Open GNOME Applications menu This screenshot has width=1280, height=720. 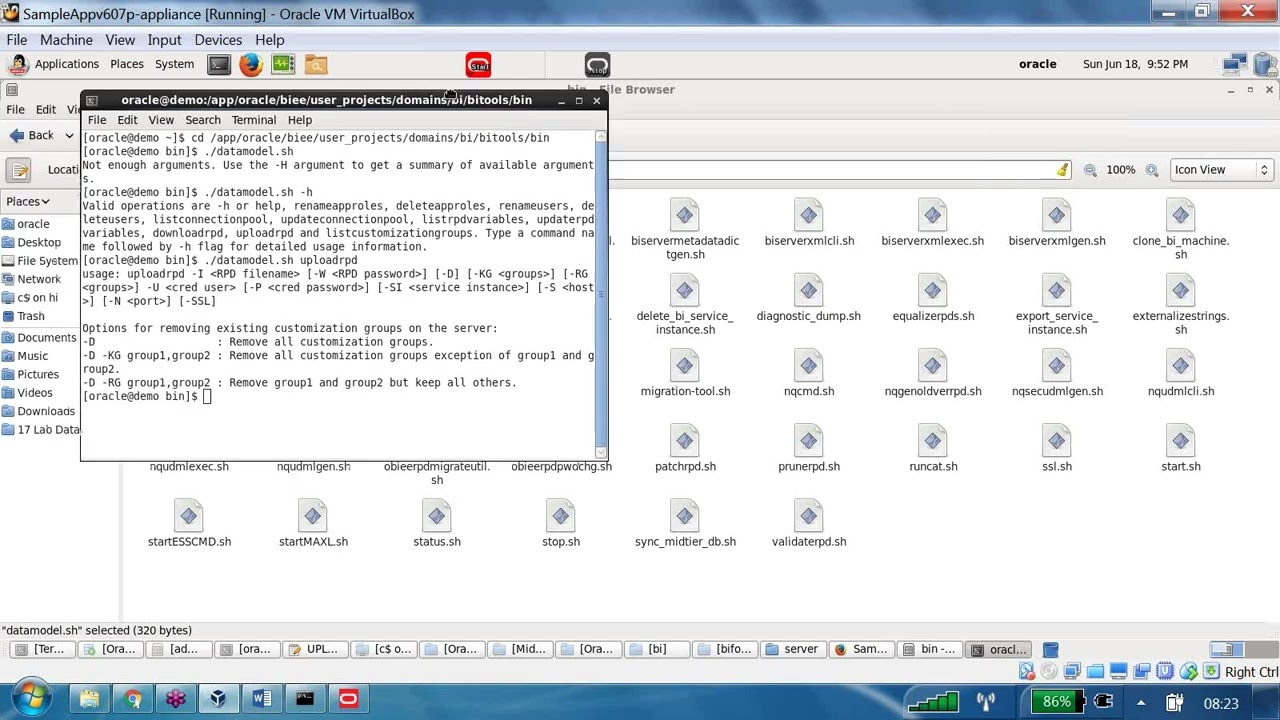[x=67, y=64]
